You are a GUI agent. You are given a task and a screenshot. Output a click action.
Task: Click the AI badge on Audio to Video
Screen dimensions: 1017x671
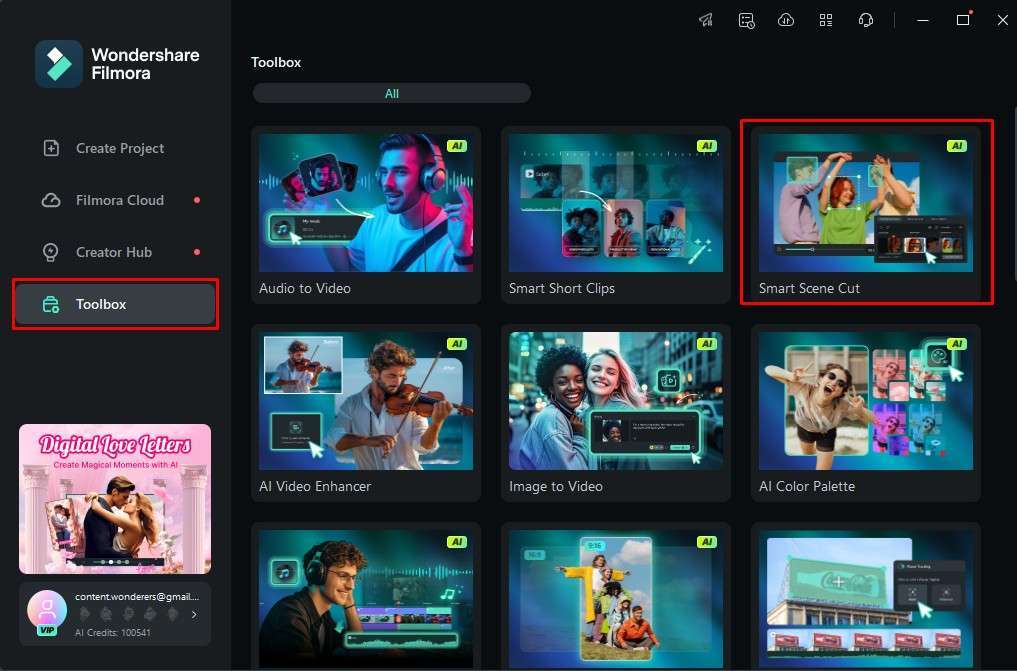457,146
